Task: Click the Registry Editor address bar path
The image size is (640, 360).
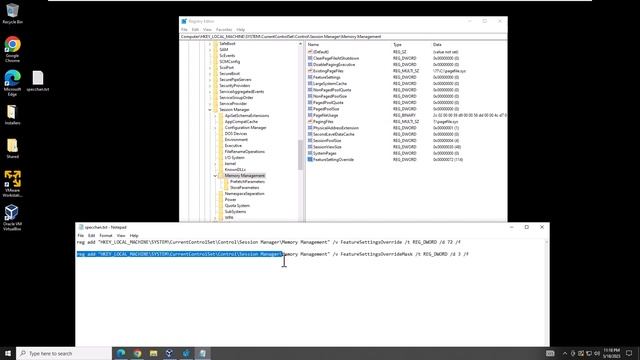Action: [343, 37]
